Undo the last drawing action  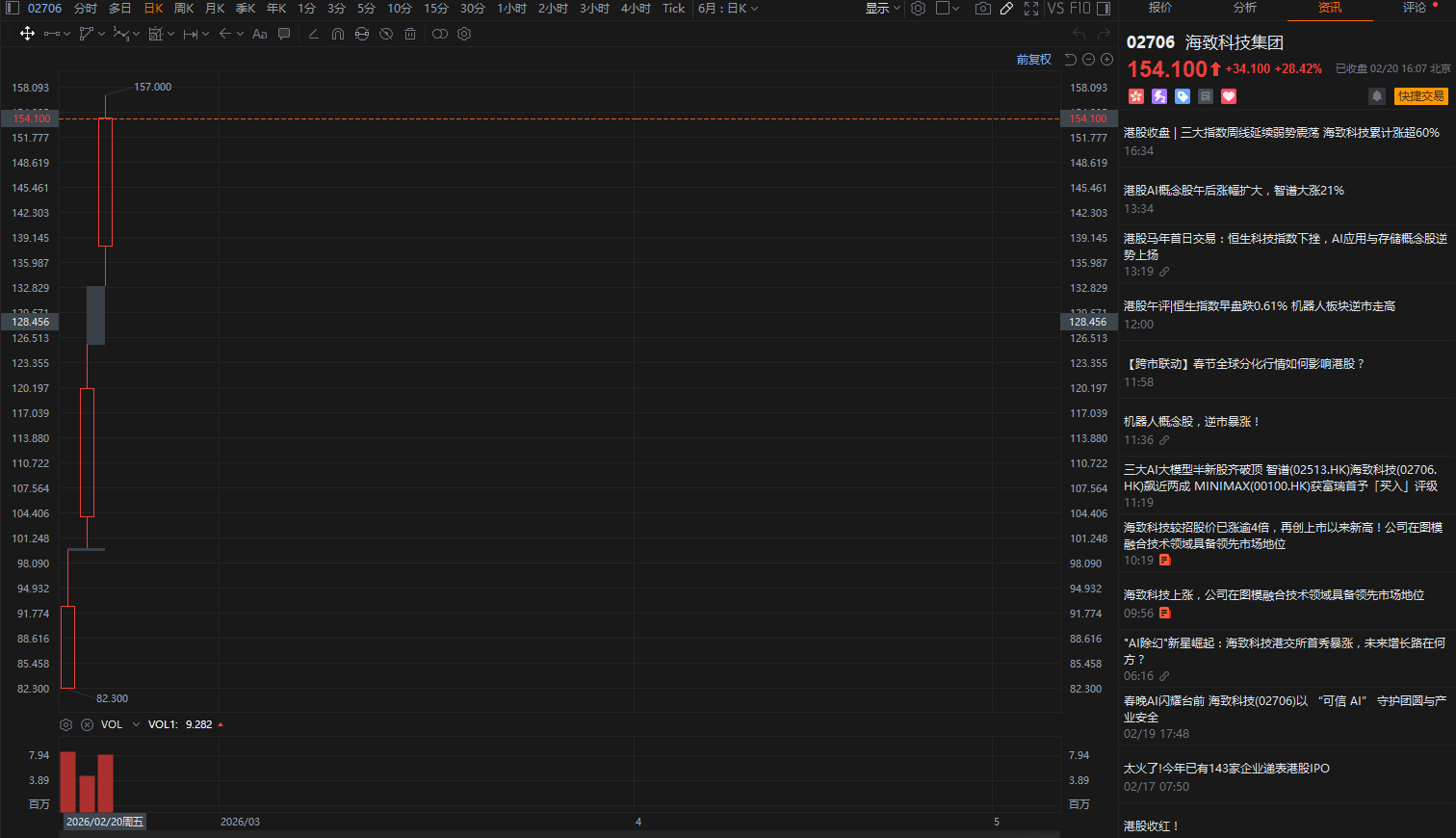(1079, 34)
